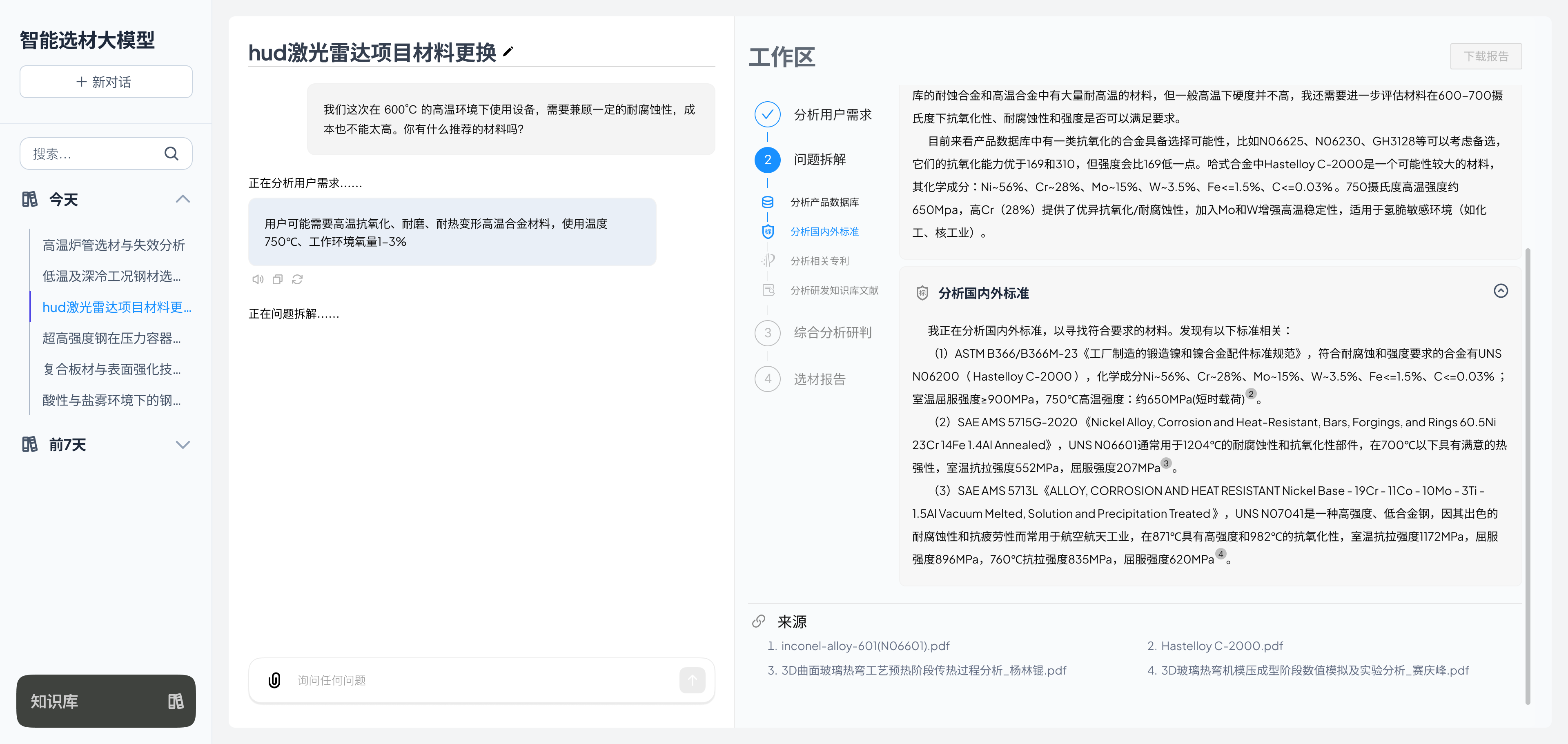The image size is (1568, 744).
Task: Attach a file with the paperclip icon
Action: click(x=274, y=680)
